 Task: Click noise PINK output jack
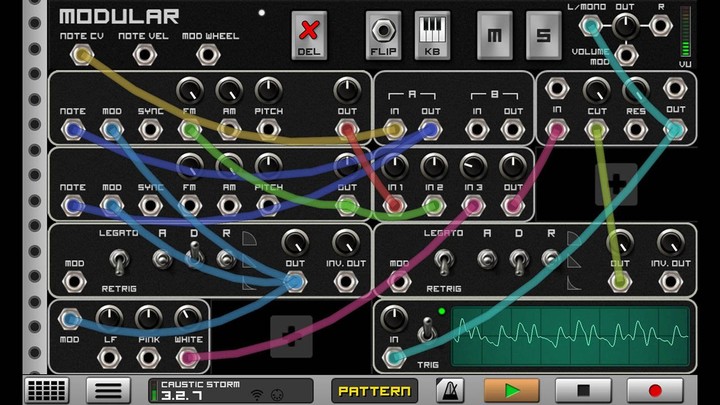[149, 358]
